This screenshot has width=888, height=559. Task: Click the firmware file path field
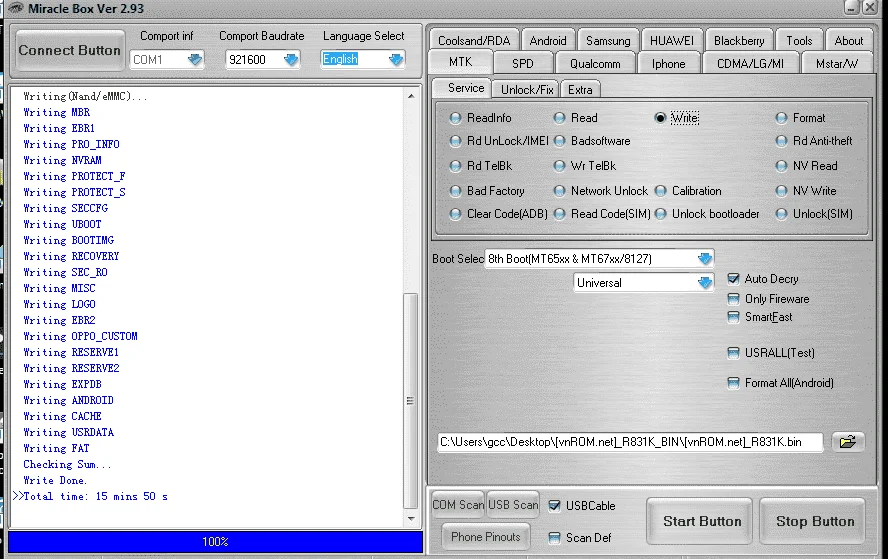coord(629,442)
